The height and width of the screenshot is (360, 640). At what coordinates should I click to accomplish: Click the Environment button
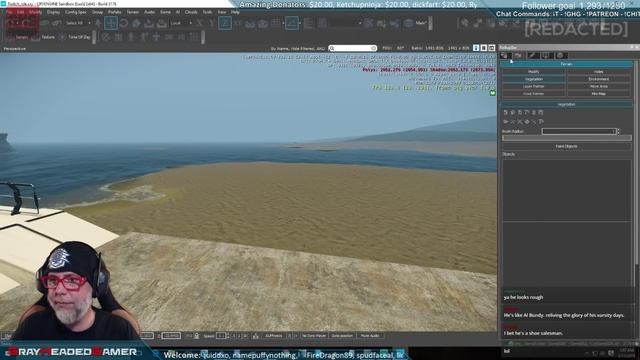click(x=598, y=79)
